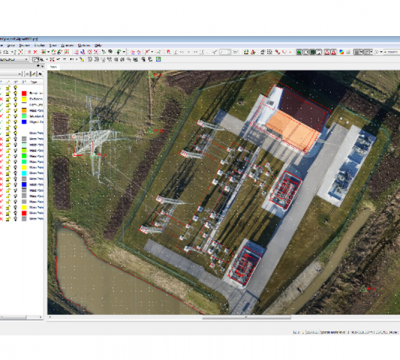Viewport: 400px width, 360px height.
Task: Select the arrow pointer tool in second toolbar
Action: point(35,59)
